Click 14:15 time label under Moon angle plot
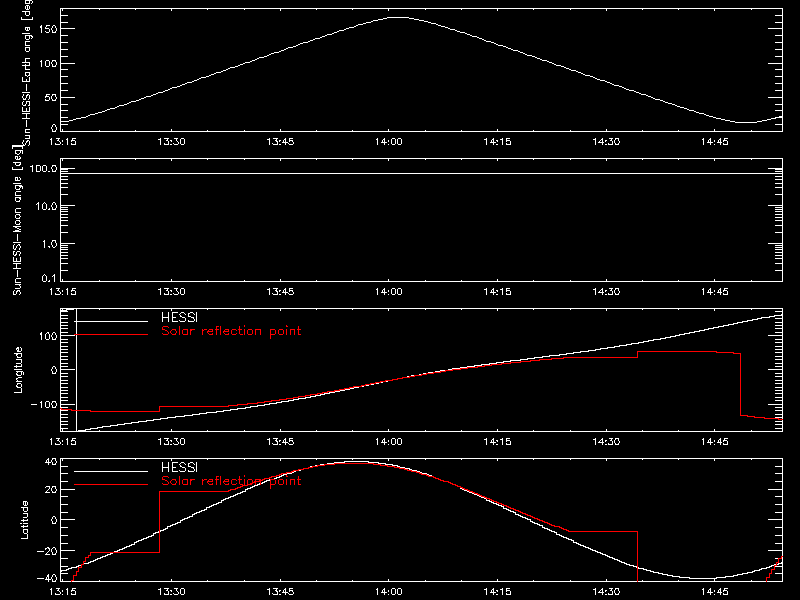The image size is (800, 600). [x=497, y=292]
